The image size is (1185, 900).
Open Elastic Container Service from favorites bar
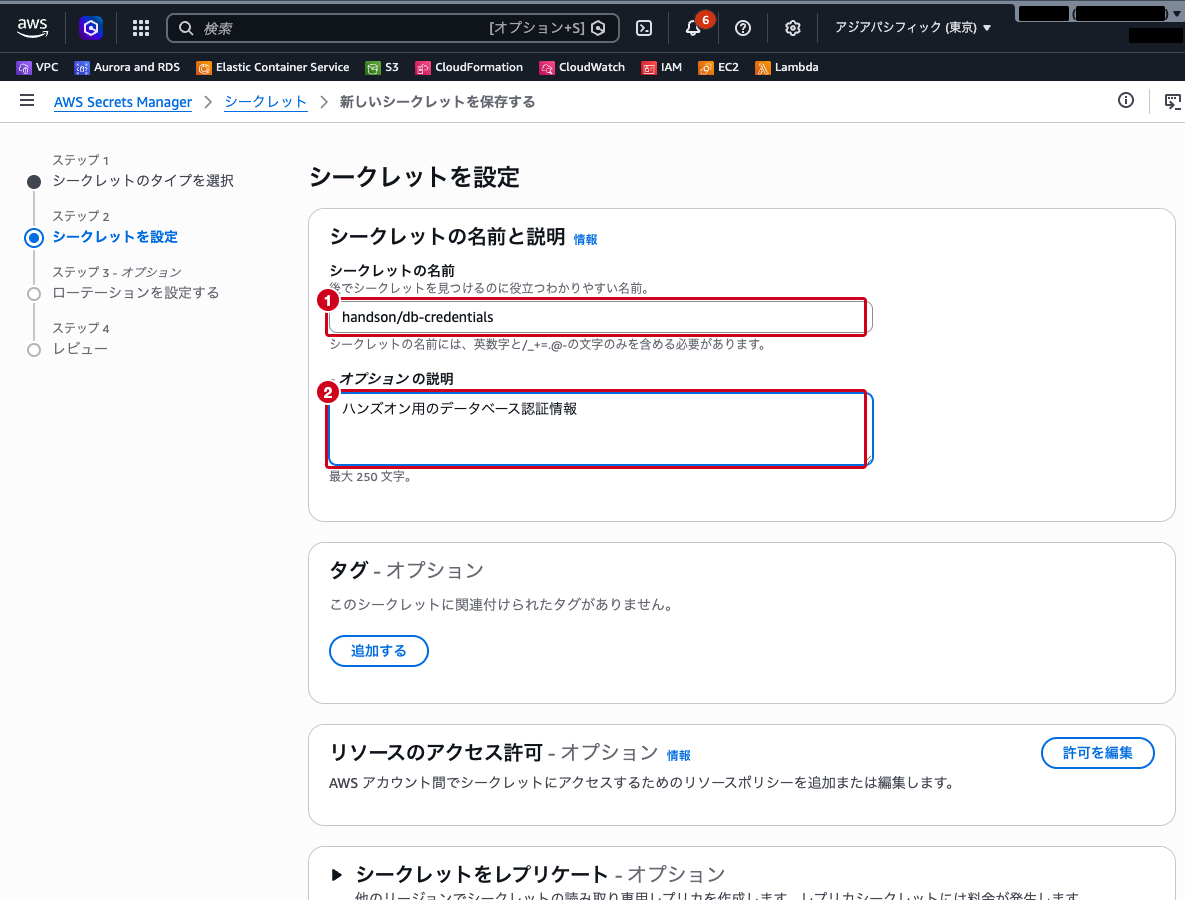(273, 67)
